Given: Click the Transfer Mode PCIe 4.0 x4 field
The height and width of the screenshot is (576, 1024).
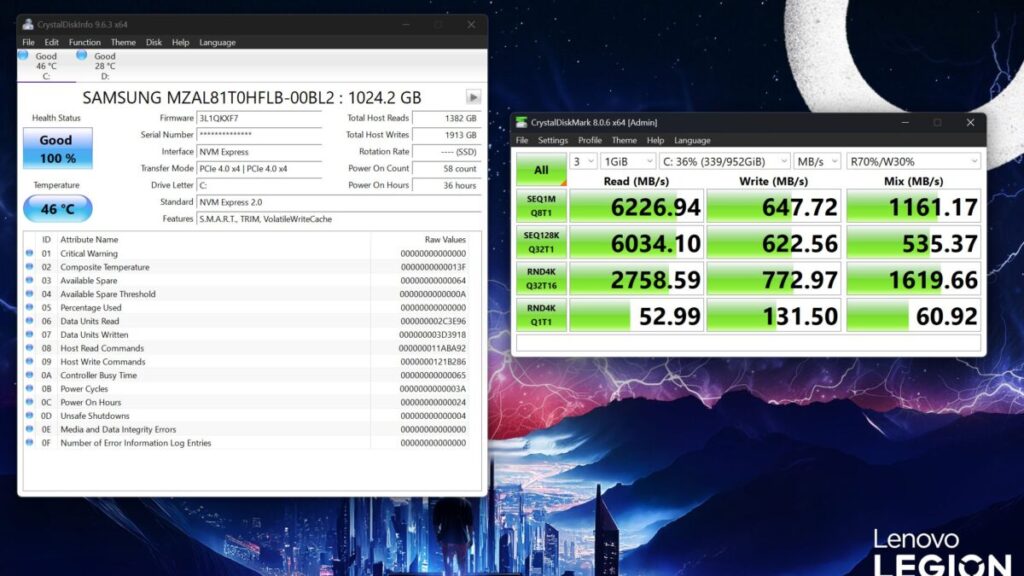Looking at the screenshot, I should pos(259,168).
